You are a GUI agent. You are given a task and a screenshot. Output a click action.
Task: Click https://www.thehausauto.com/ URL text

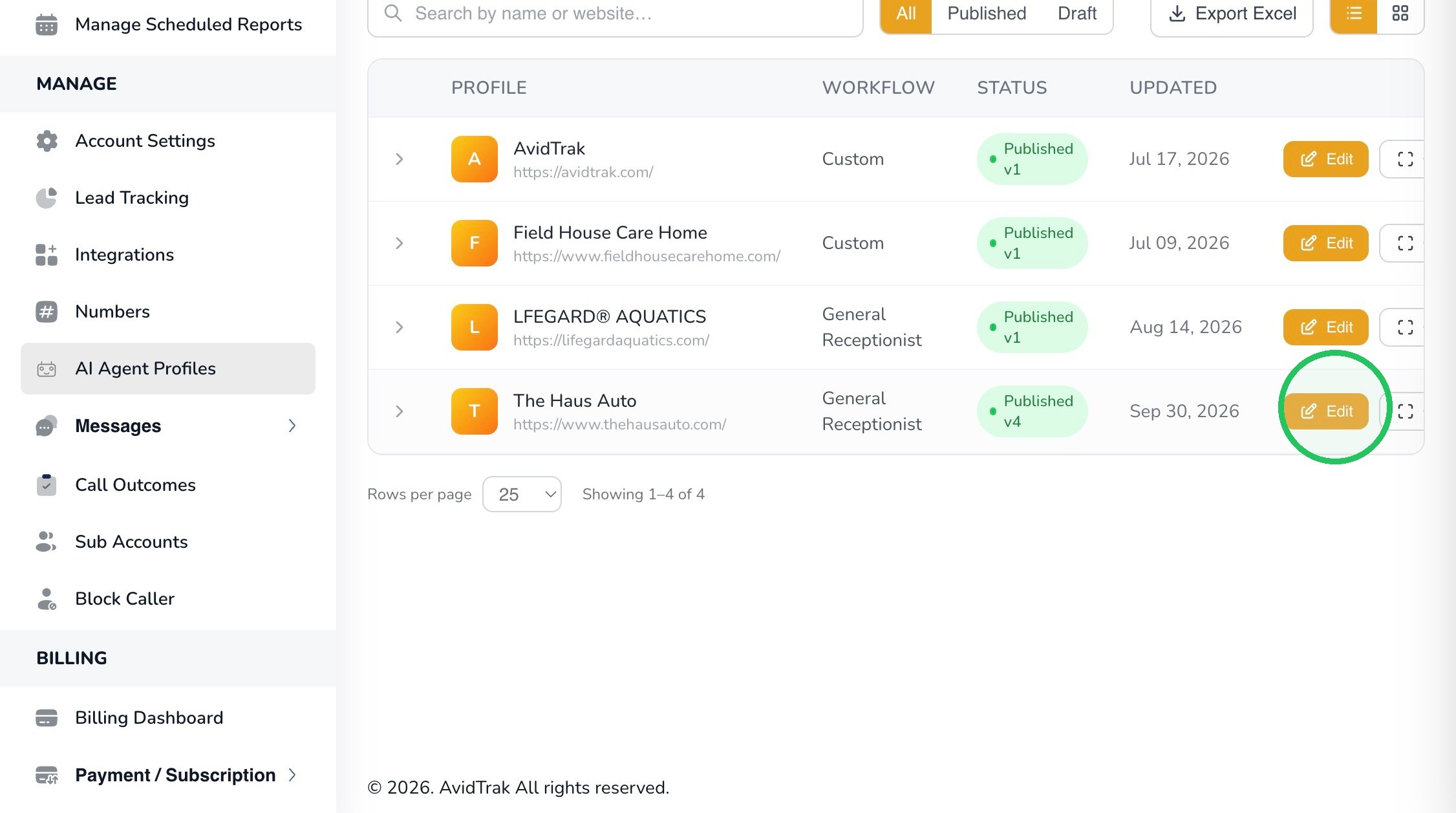click(x=619, y=425)
